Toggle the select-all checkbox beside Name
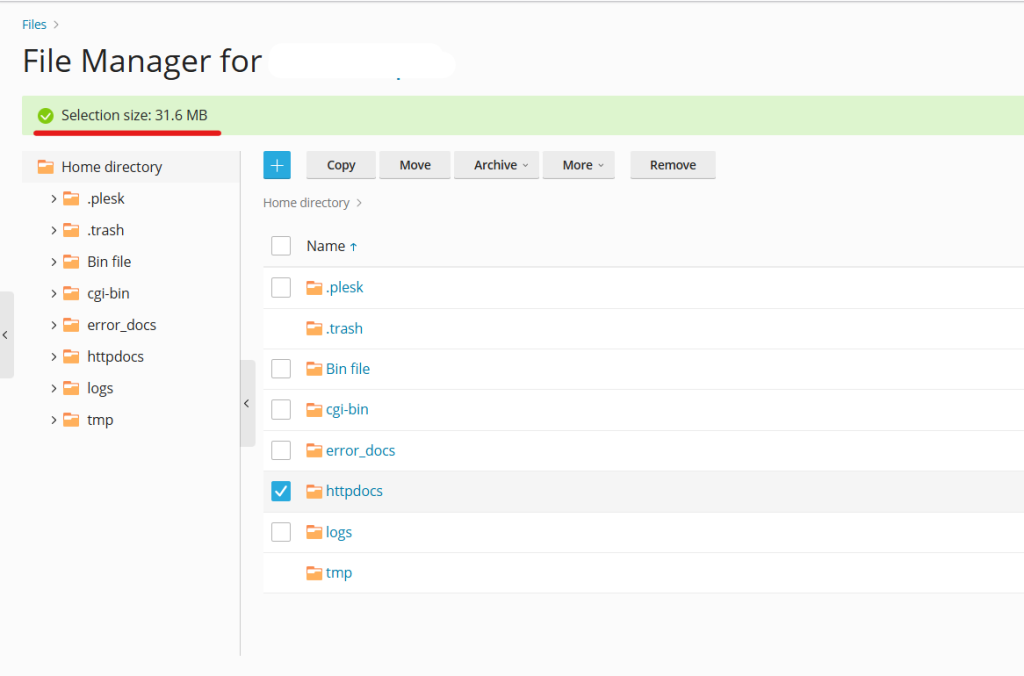 point(281,246)
